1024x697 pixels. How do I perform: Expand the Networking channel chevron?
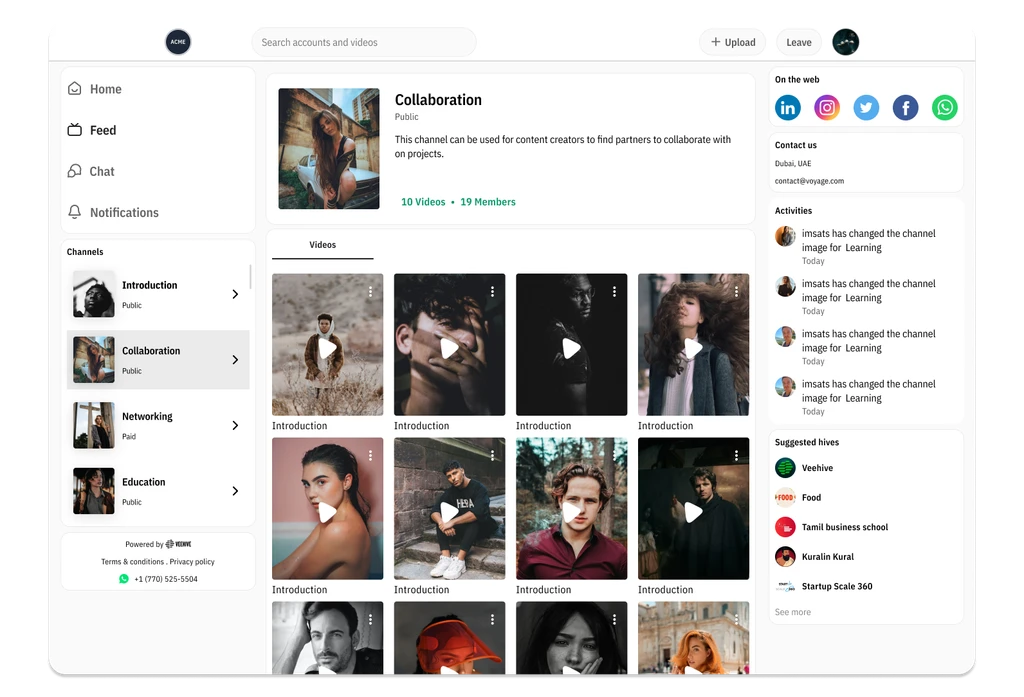point(236,425)
